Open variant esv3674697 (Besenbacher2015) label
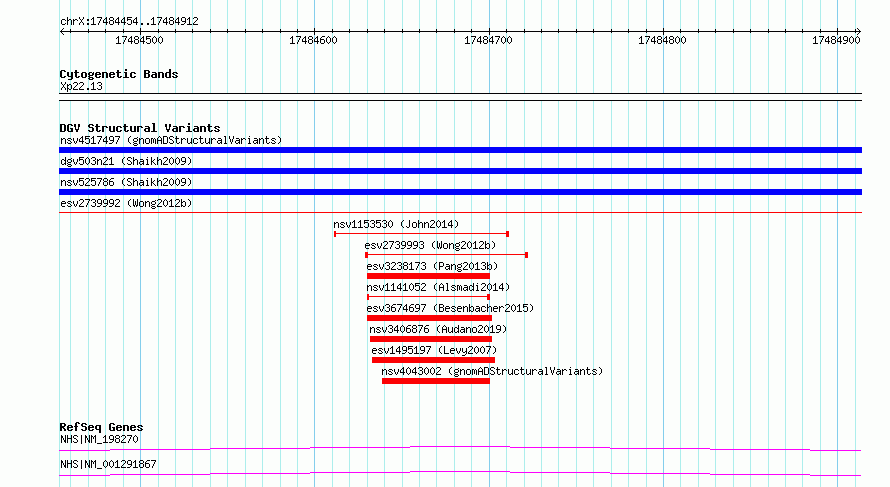The image size is (890, 487). 450,308
